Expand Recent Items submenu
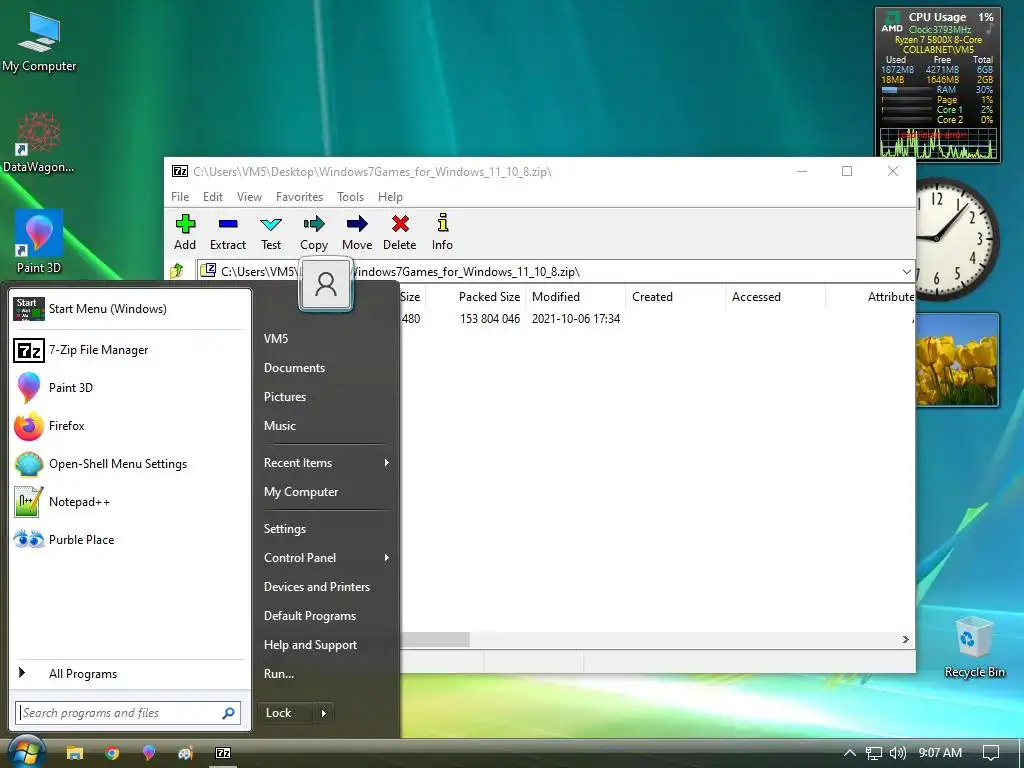The width and height of the screenshot is (1024, 768). click(x=327, y=462)
